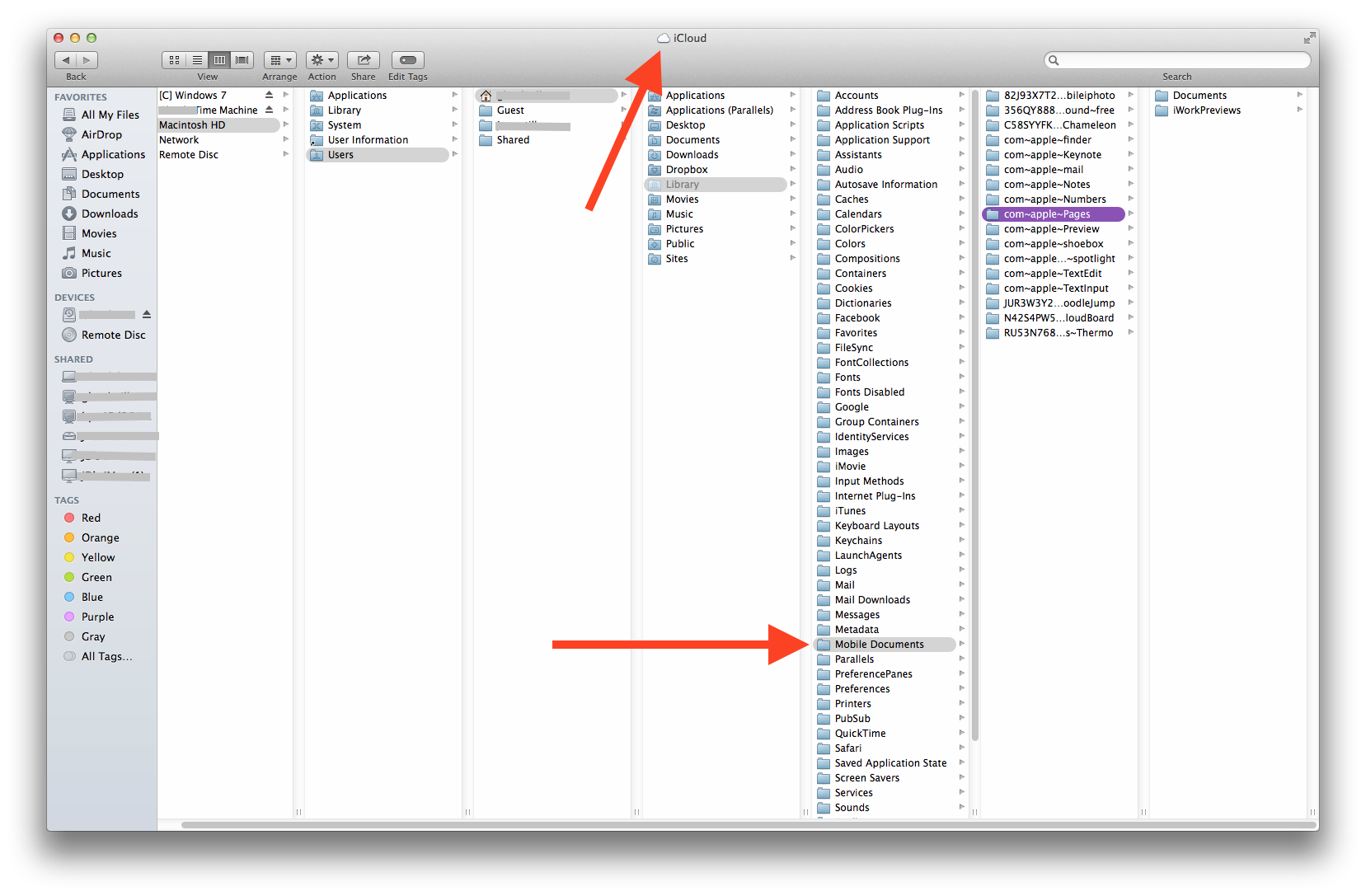1366x896 pixels.
Task: Eject the Time Machine volume
Action: coord(269,110)
